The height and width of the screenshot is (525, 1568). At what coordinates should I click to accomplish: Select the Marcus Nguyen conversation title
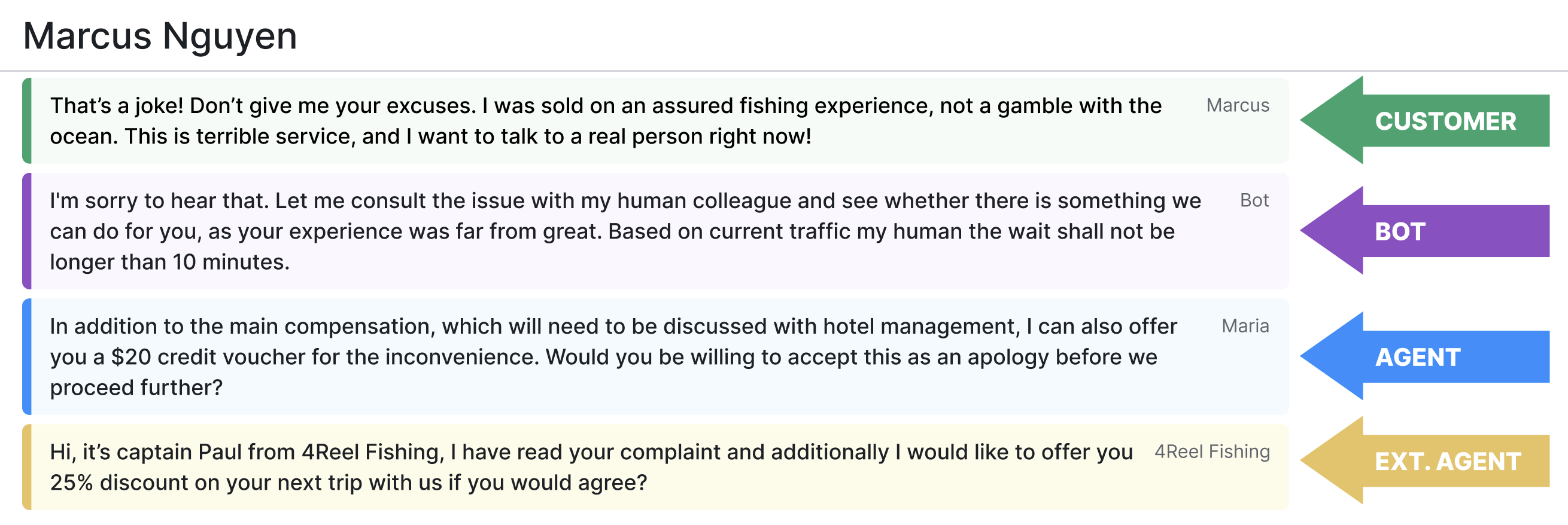click(x=159, y=36)
